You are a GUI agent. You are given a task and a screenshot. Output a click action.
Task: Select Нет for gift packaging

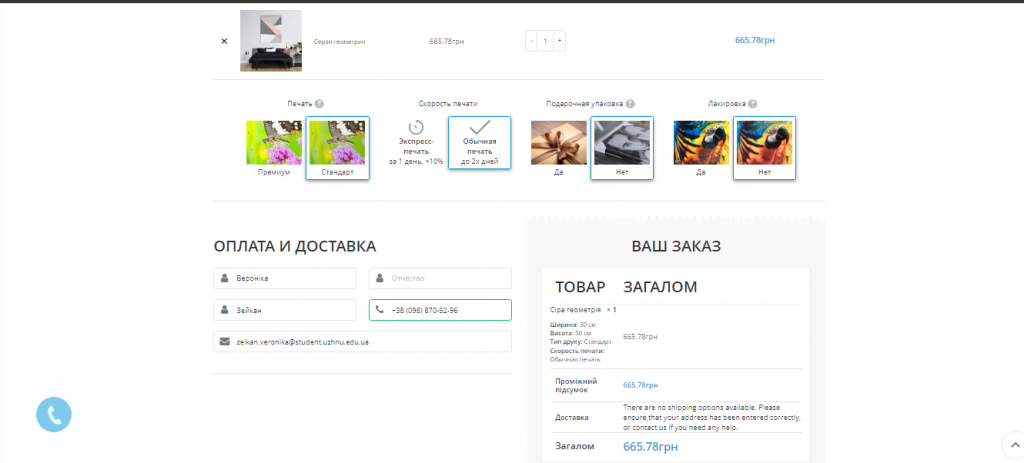(621, 143)
